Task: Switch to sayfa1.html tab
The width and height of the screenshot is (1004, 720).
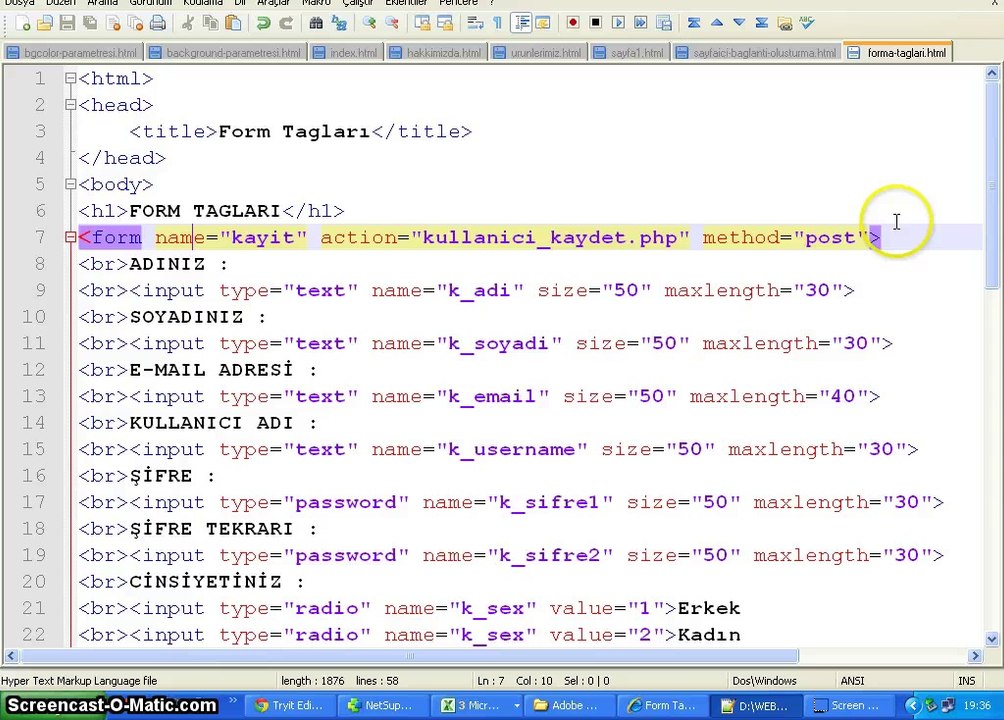Action: point(629,53)
